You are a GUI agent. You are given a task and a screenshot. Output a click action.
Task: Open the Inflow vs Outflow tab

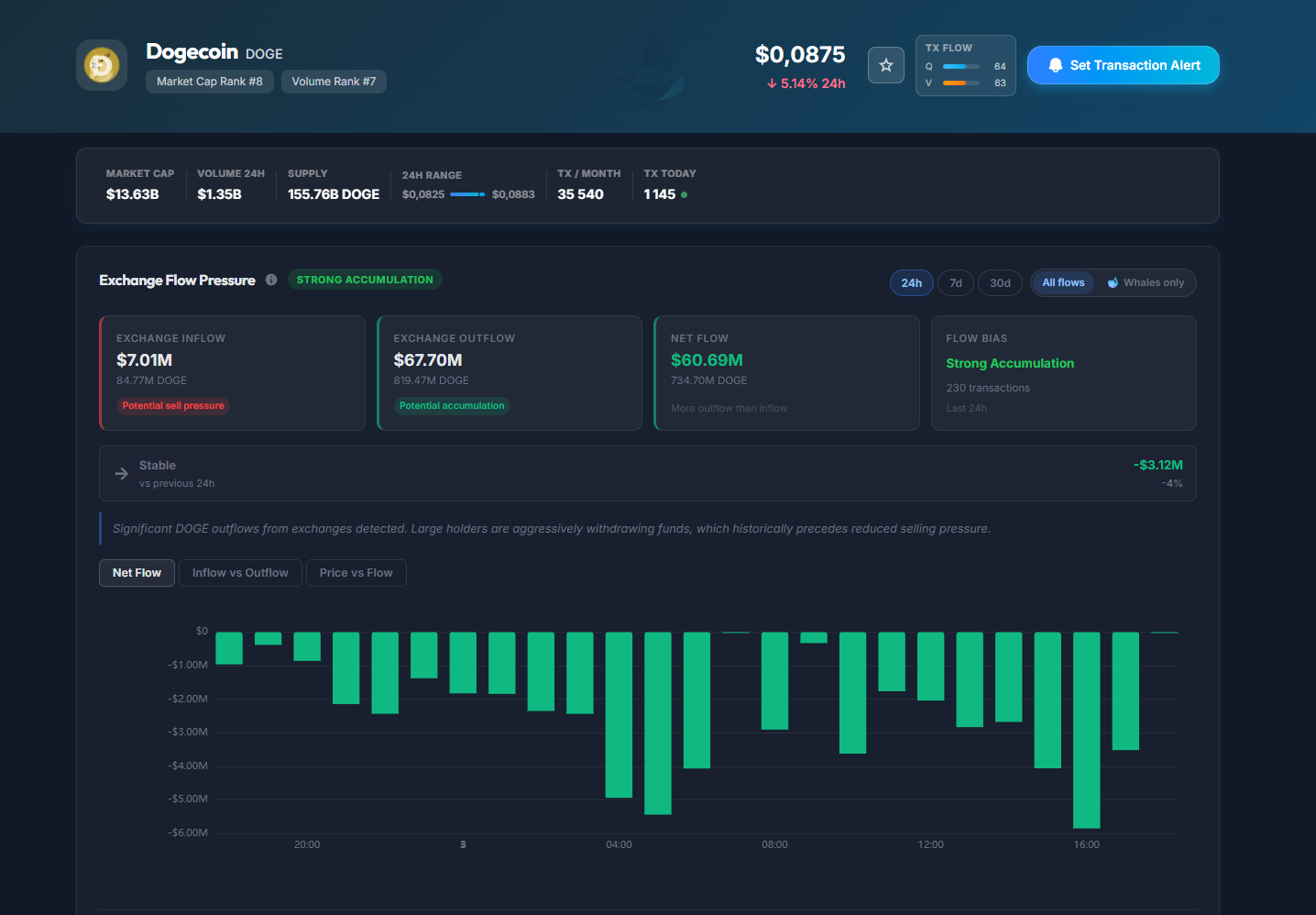click(240, 573)
